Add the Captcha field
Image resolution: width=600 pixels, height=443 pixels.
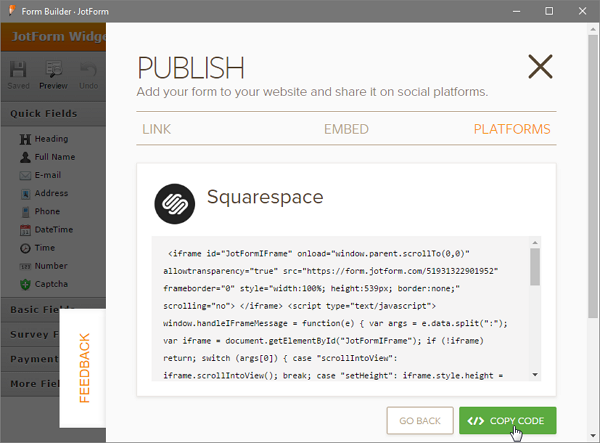pos(51,283)
